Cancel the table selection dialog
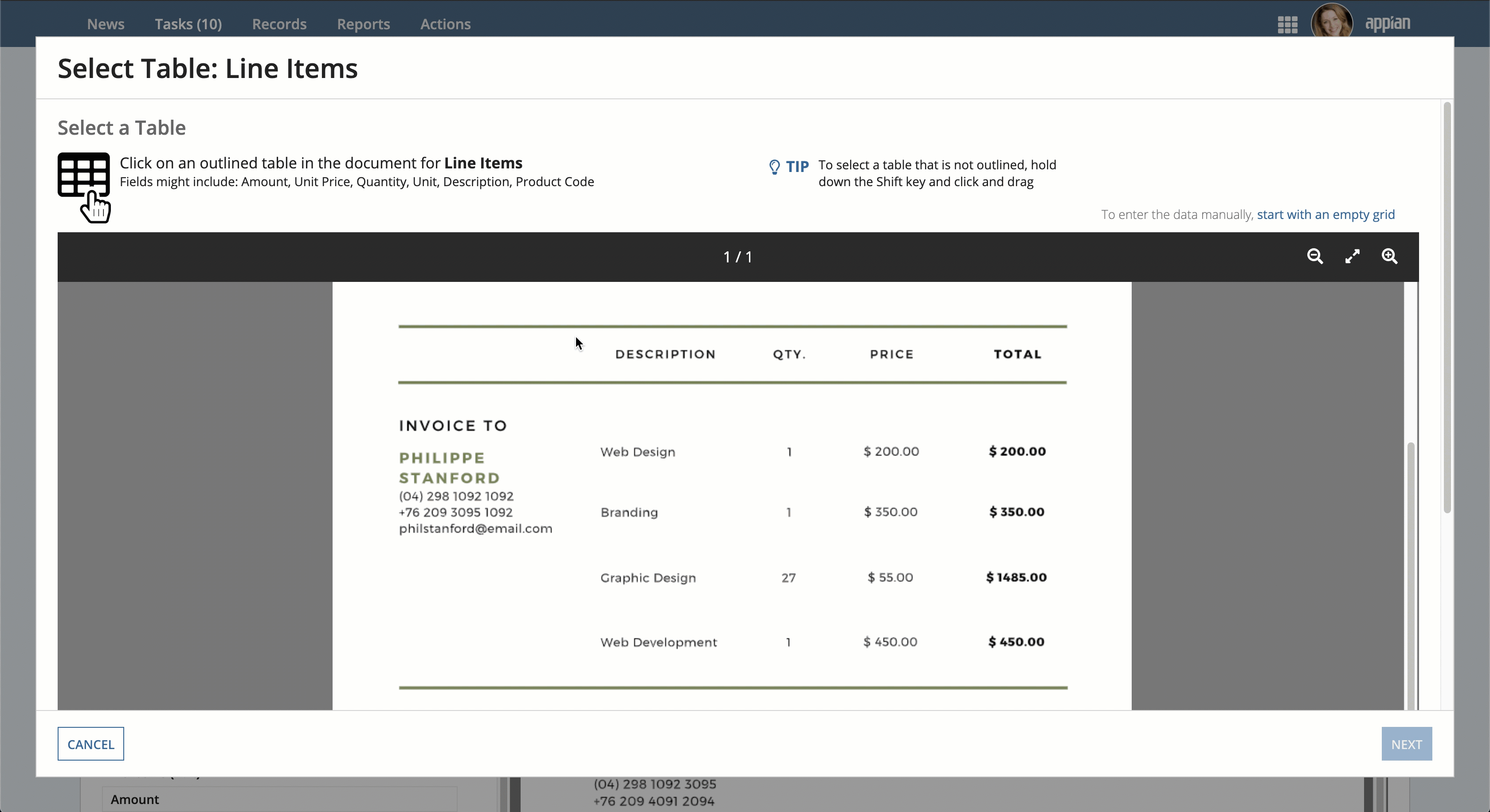The height and width of the screenshot is (812, 1490). [x=91, y=744]
